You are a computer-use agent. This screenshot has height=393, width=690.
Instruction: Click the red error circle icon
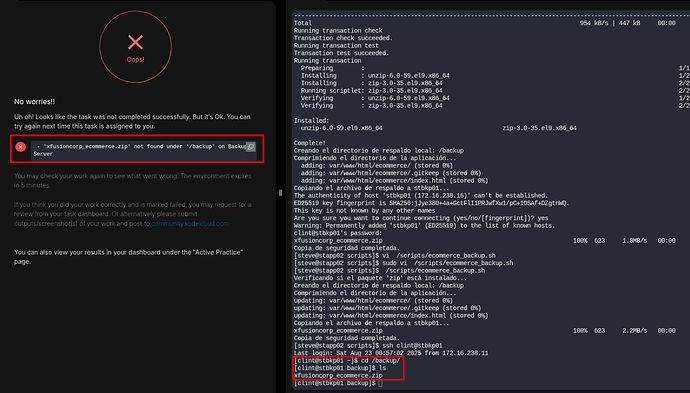[x=20, y=147]
